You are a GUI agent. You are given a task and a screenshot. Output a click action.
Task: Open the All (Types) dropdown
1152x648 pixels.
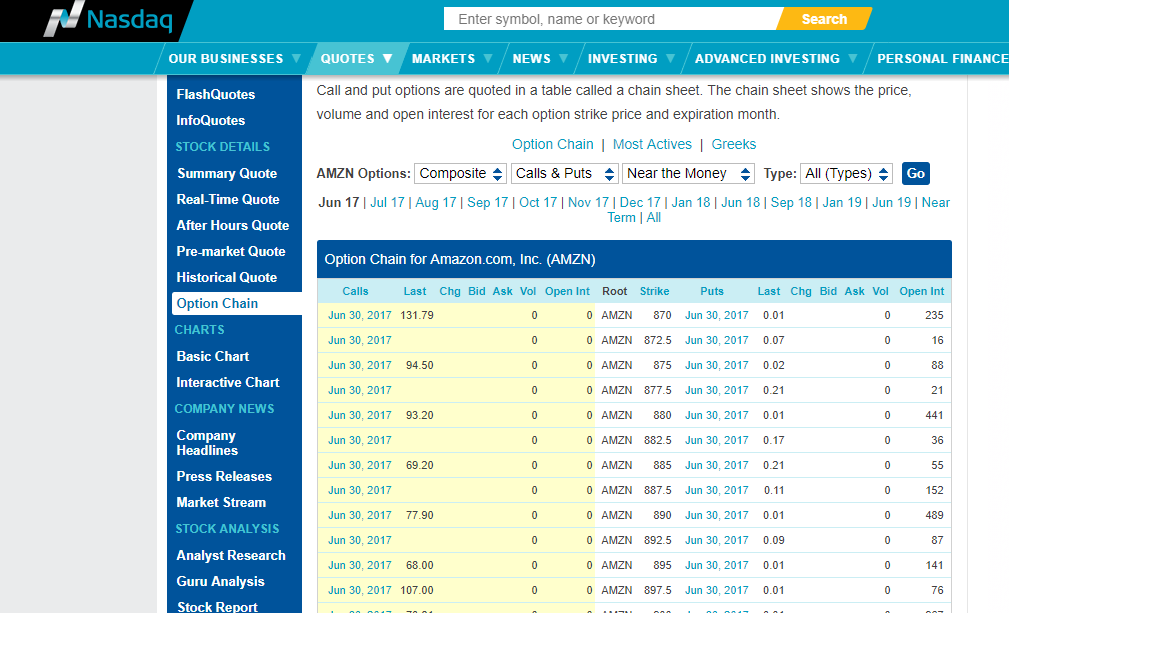[846, 173]
